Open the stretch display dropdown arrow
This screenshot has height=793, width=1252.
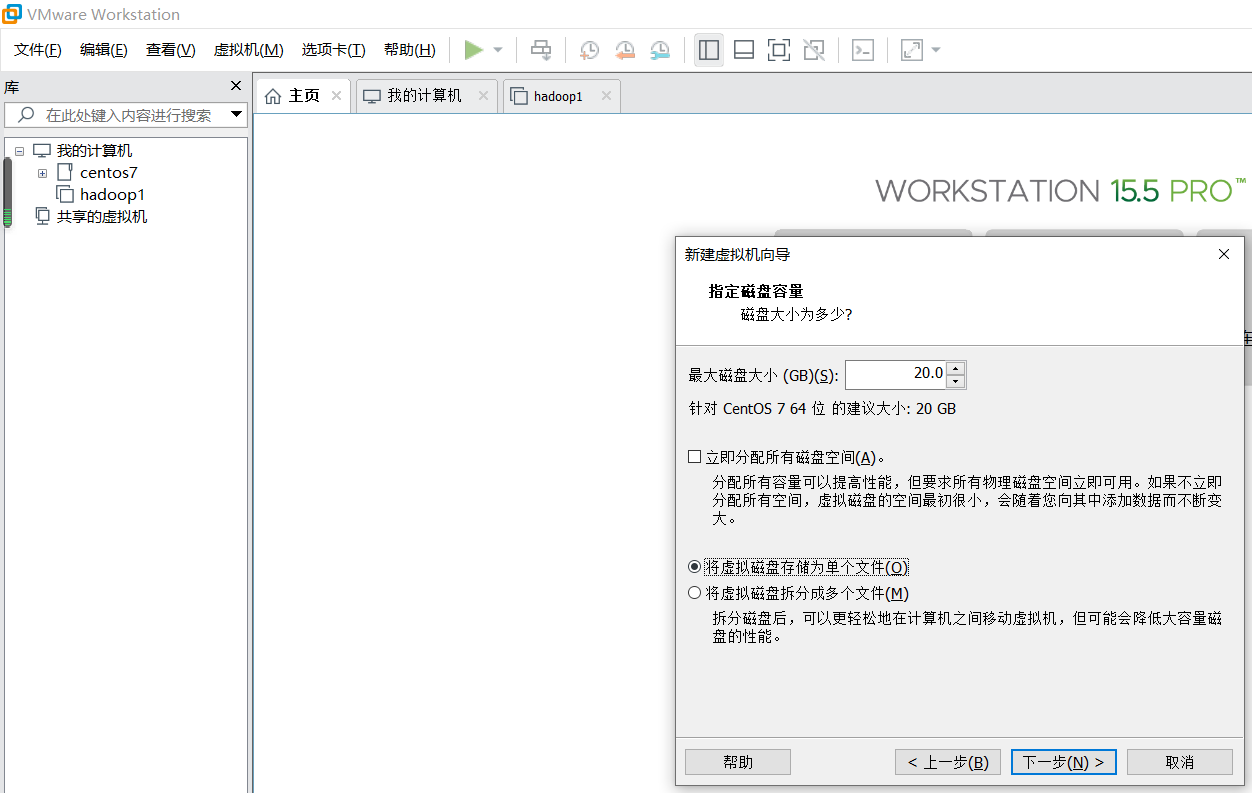click(936, 50)
